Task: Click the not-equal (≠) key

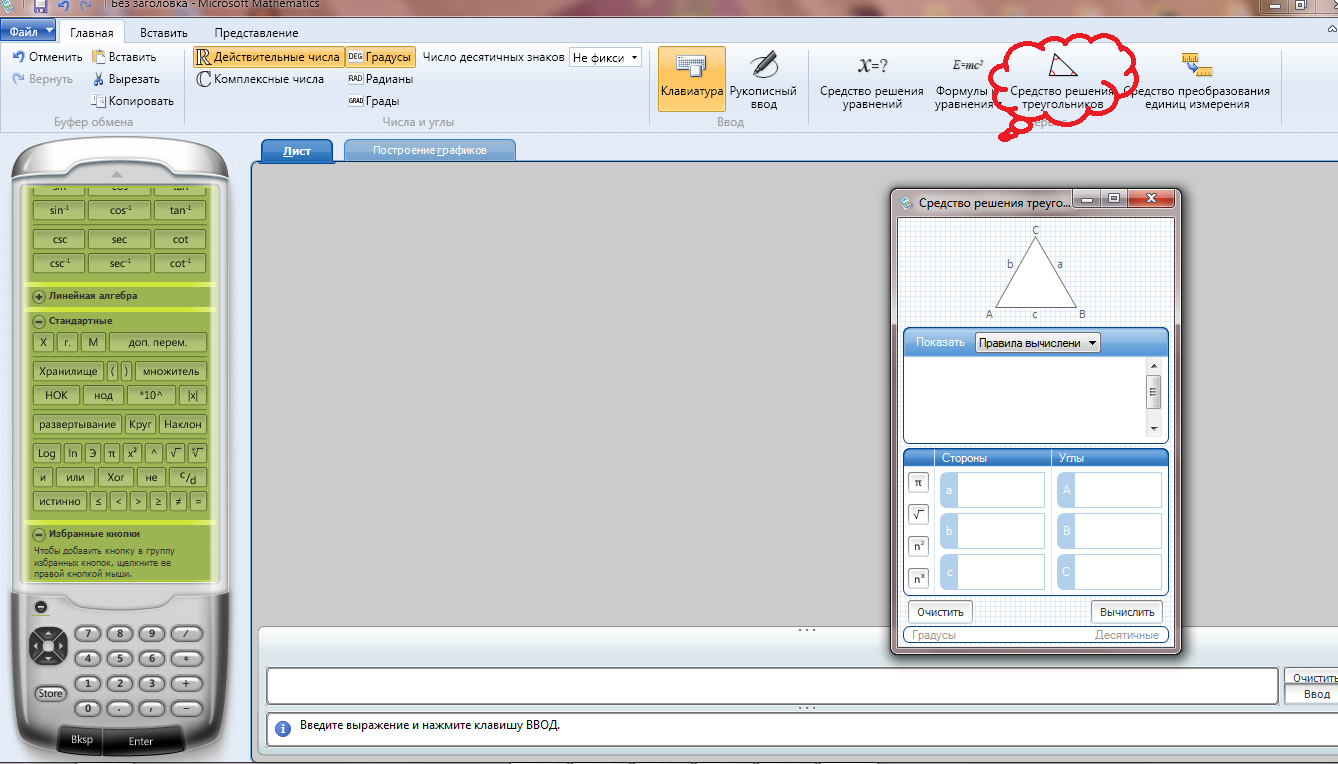Action: [x=179, y=501]
